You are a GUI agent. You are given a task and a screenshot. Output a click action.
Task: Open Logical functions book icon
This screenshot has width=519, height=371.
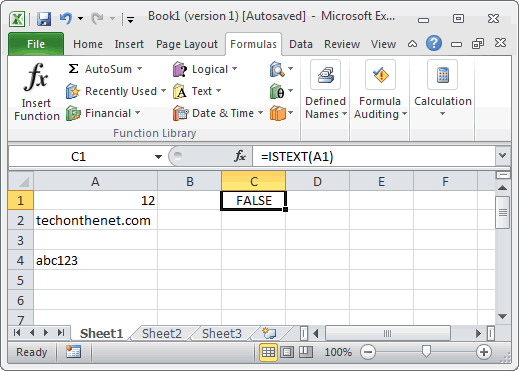pos(180,69)
